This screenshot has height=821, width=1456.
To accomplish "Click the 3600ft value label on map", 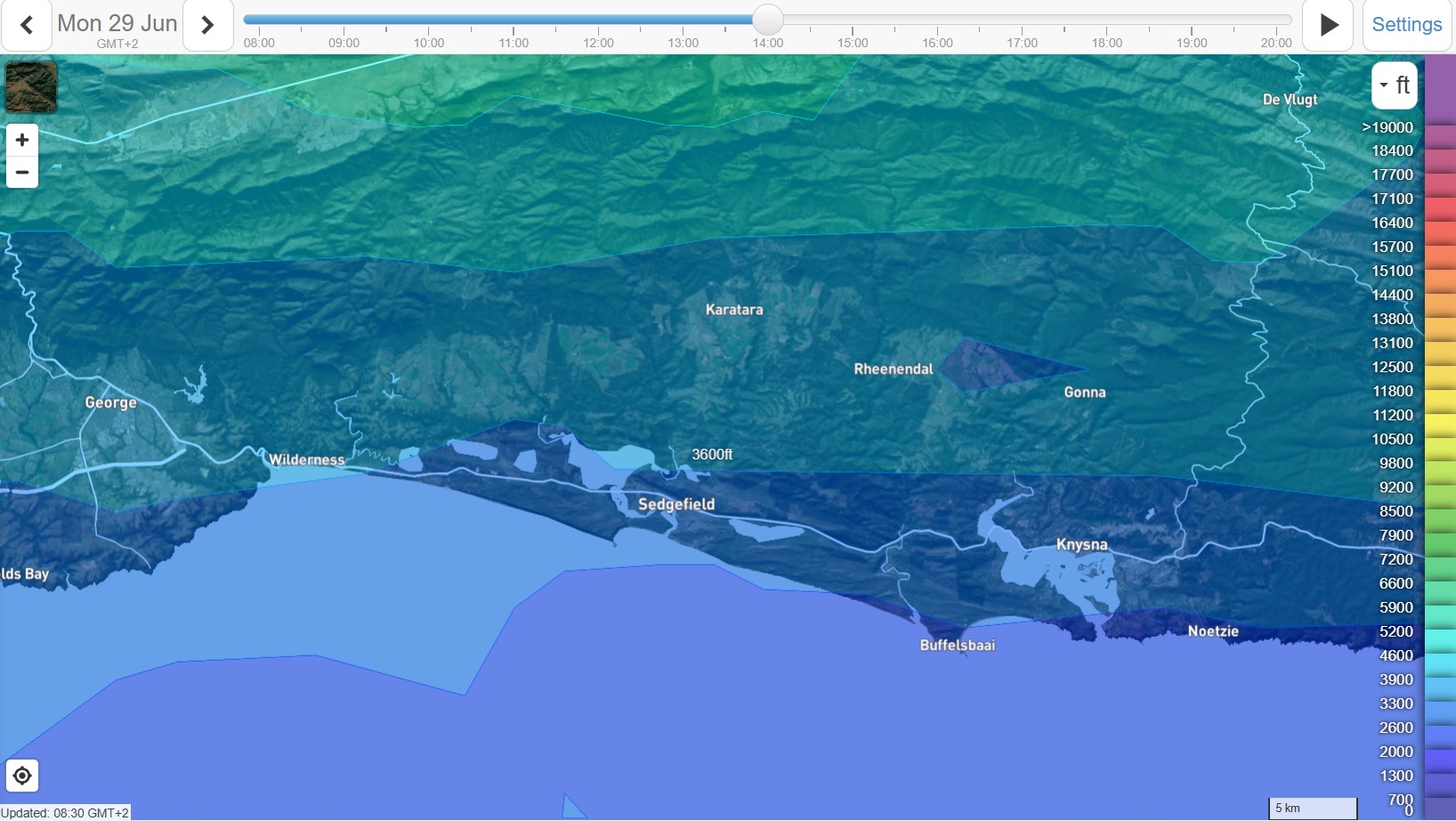I will 712,454.
